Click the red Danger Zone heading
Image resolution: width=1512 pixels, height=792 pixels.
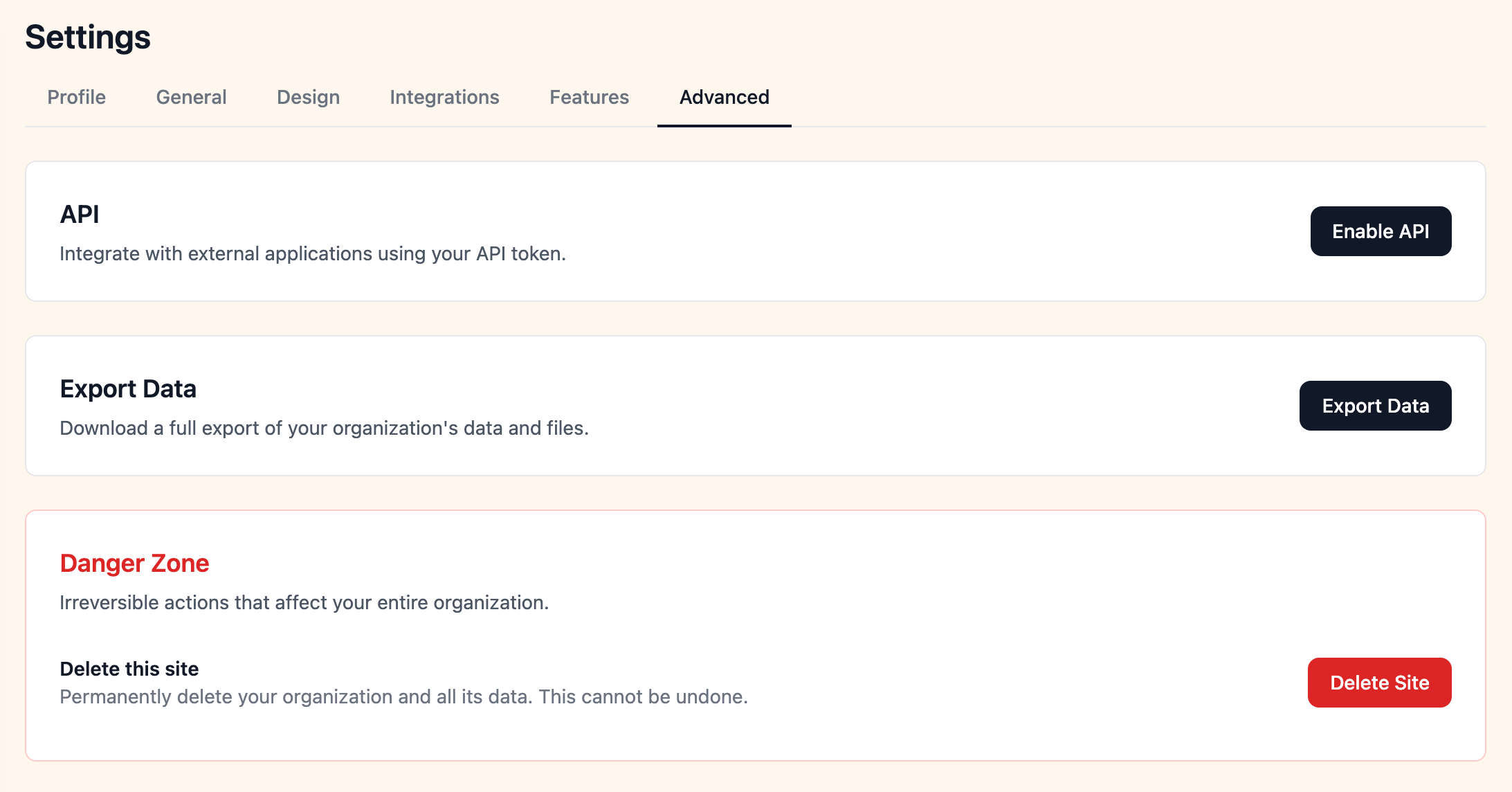(134, 564)
